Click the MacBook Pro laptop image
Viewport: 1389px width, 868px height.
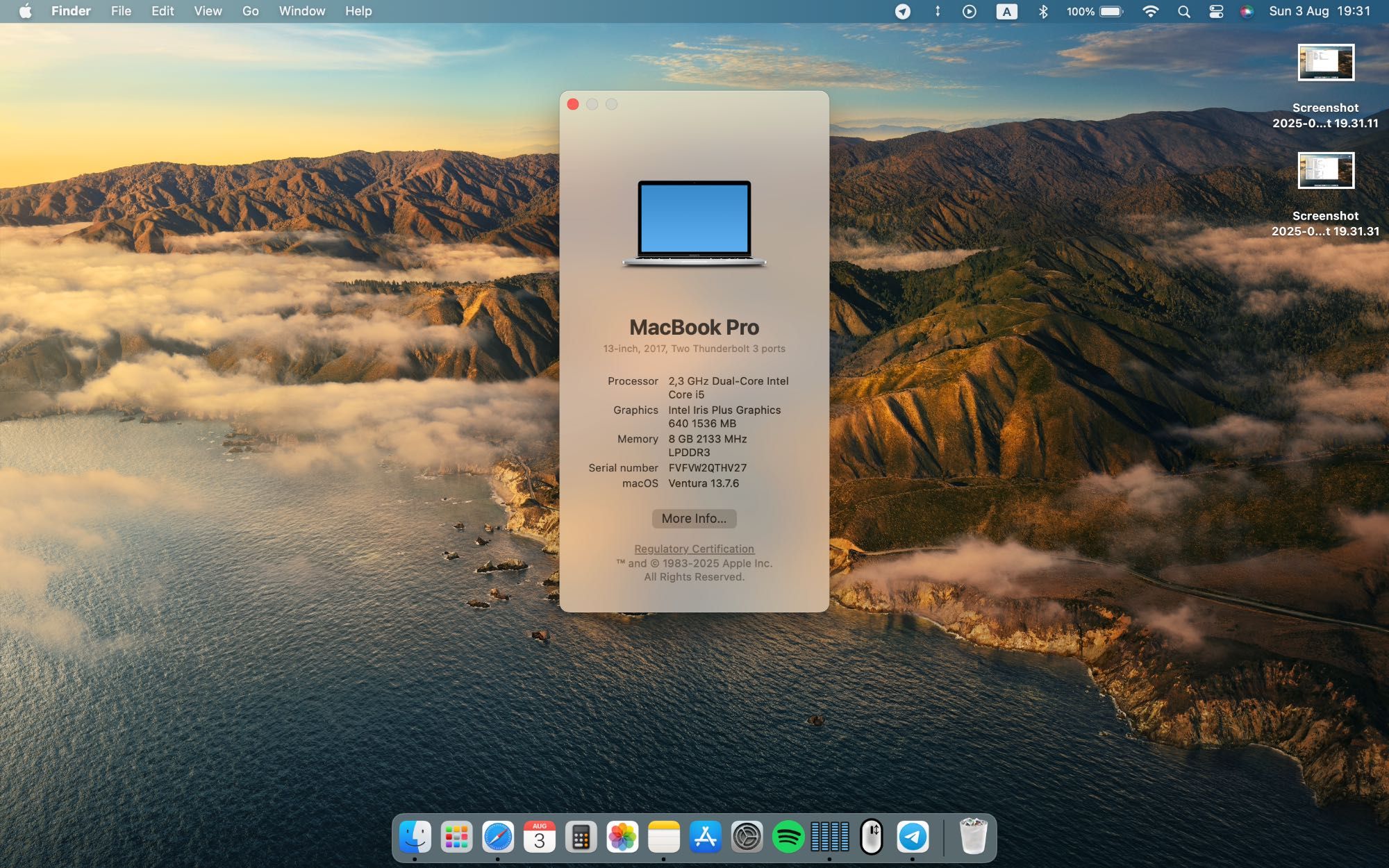pyautogui.click(x=694, y=224)
